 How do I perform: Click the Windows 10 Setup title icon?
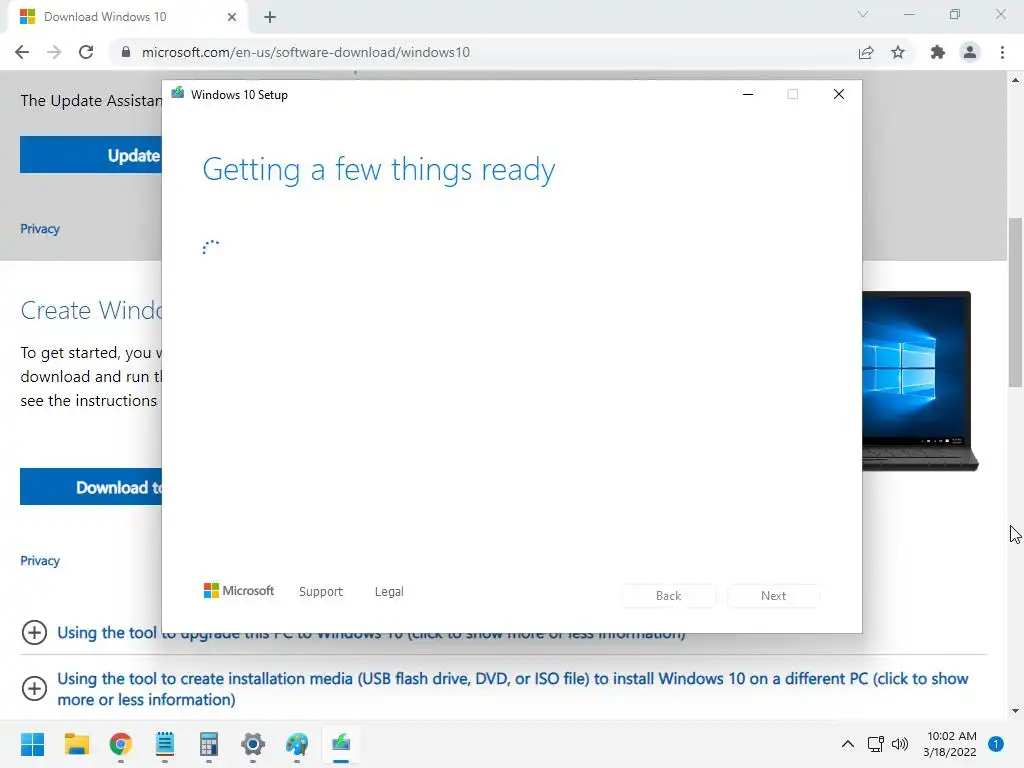[178, 93]
